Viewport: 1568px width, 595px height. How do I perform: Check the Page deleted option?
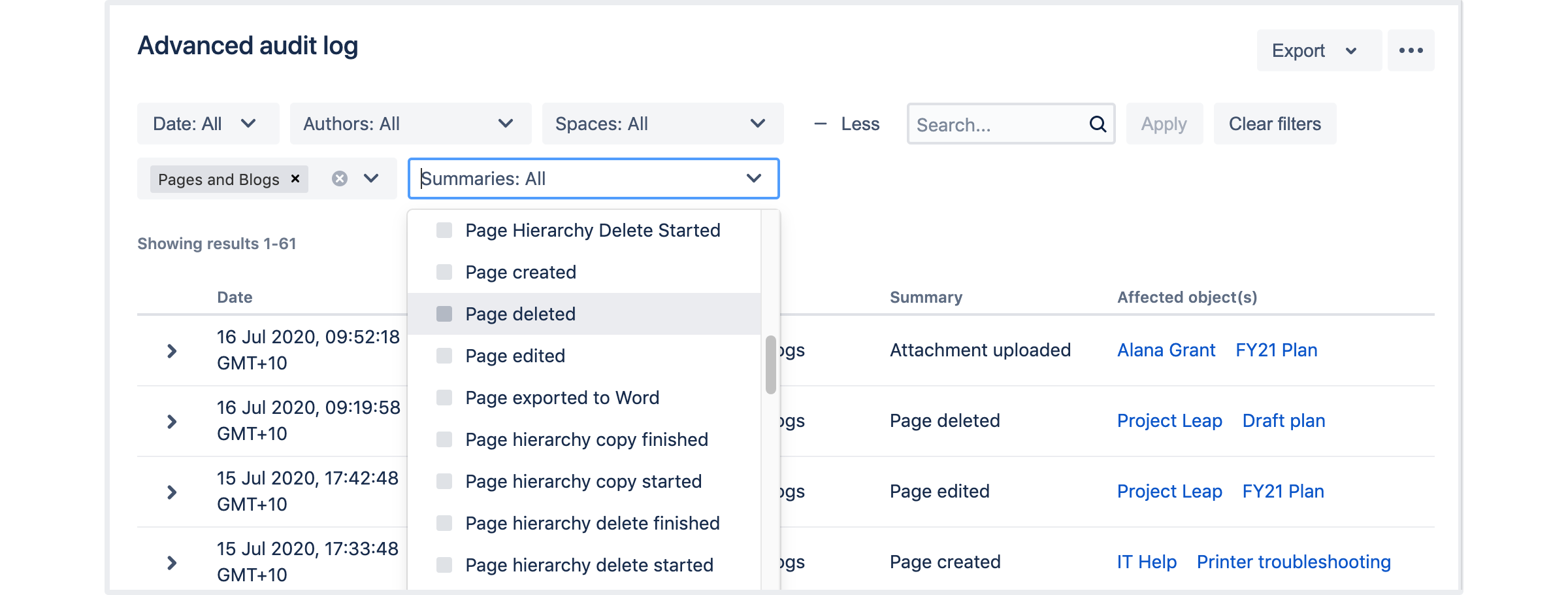444,314
